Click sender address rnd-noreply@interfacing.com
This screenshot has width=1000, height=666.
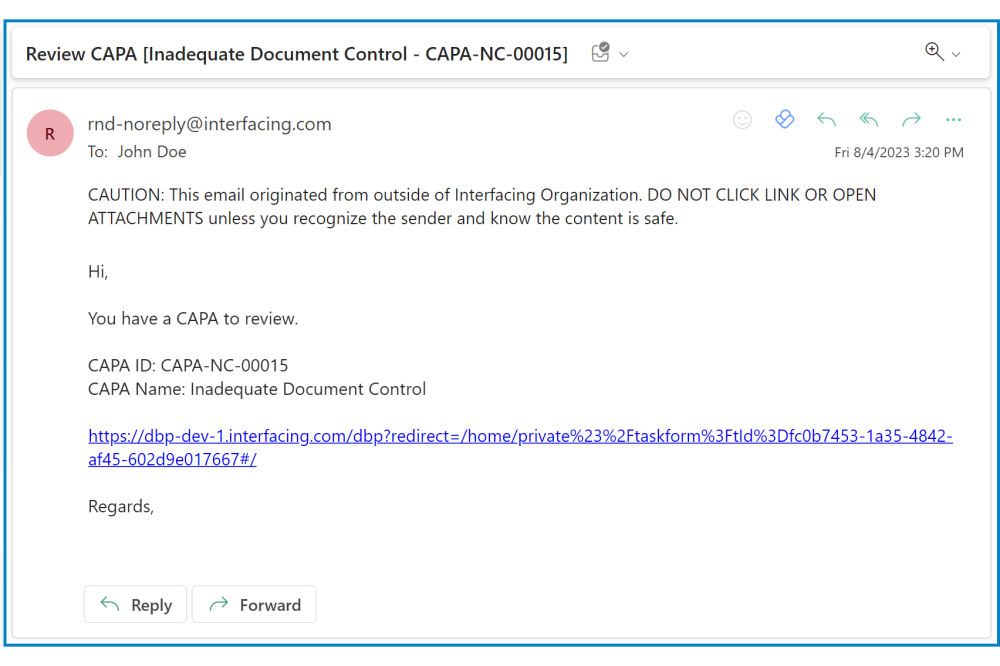click(210, 124)
